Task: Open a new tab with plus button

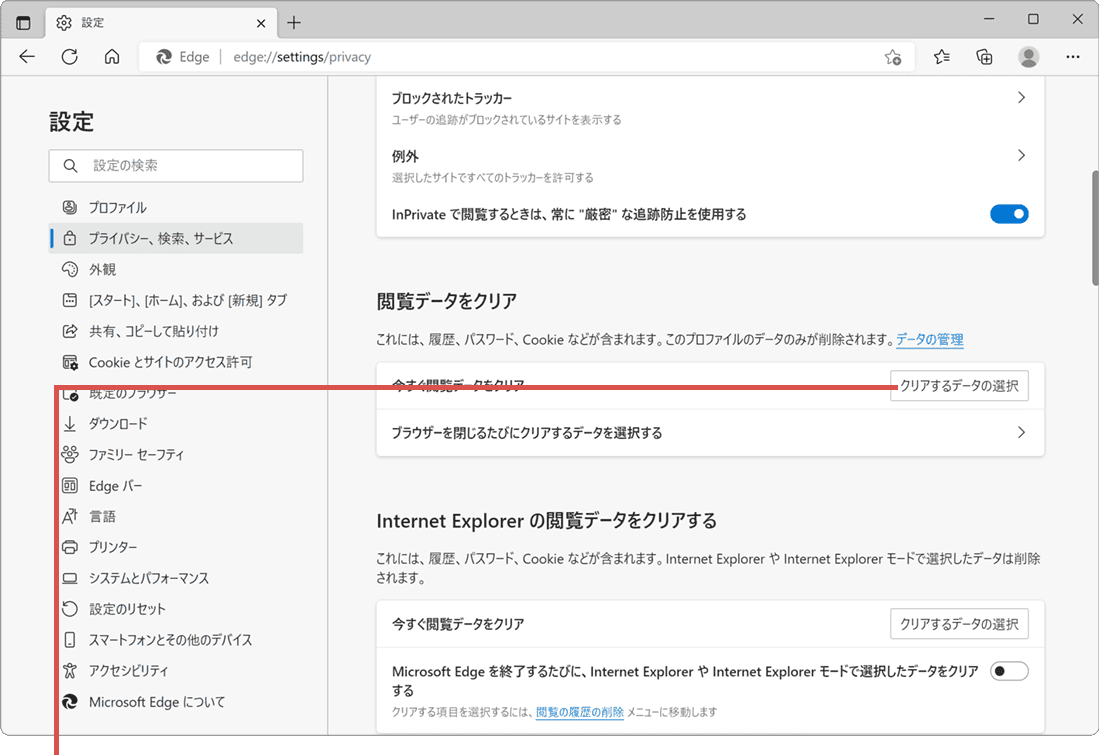Action: click(x=294, y=22)
